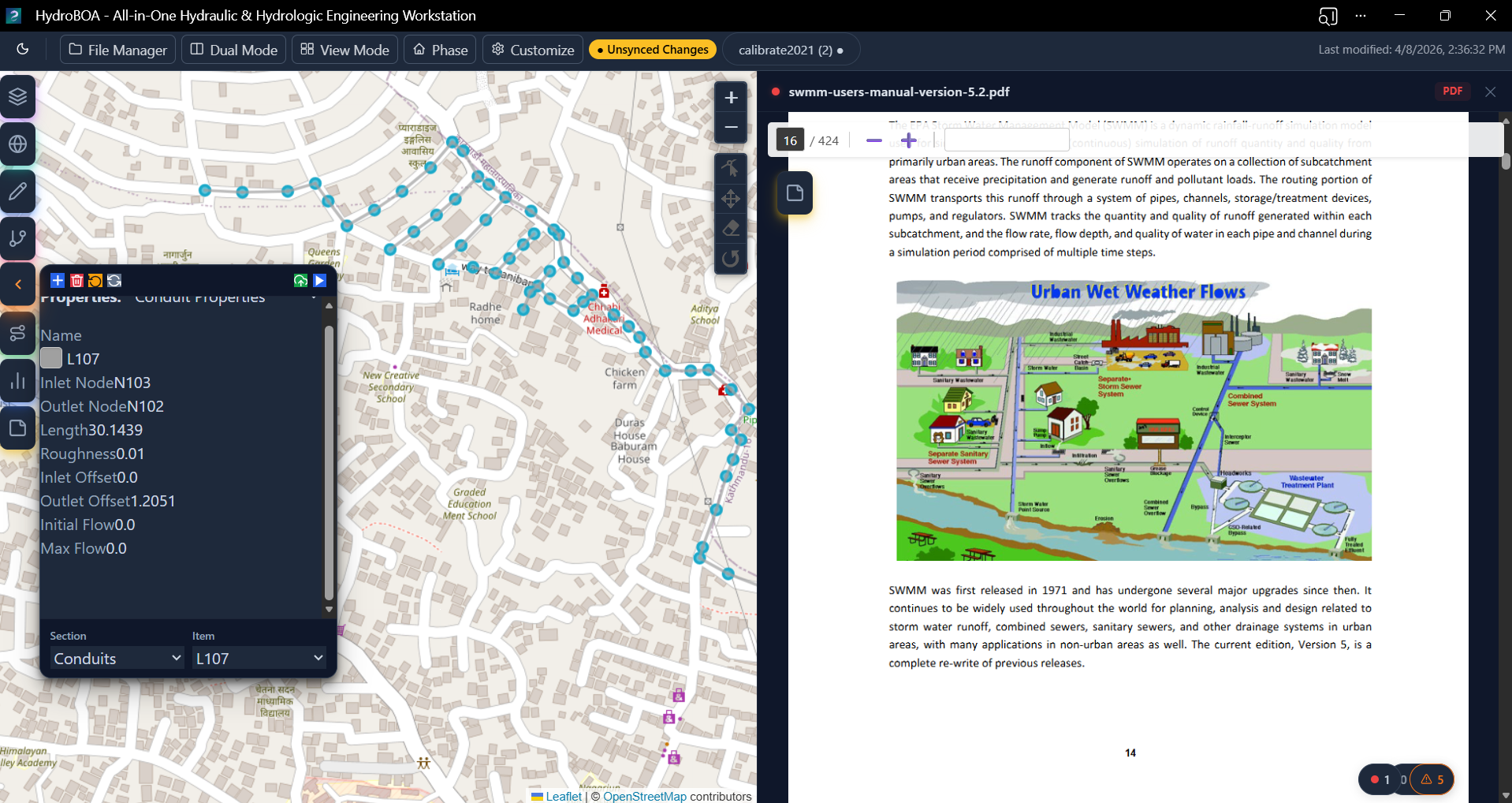Select the calibrate2021 (2) tab
This screenshot has width=1512, height=803.
[790, 50]
